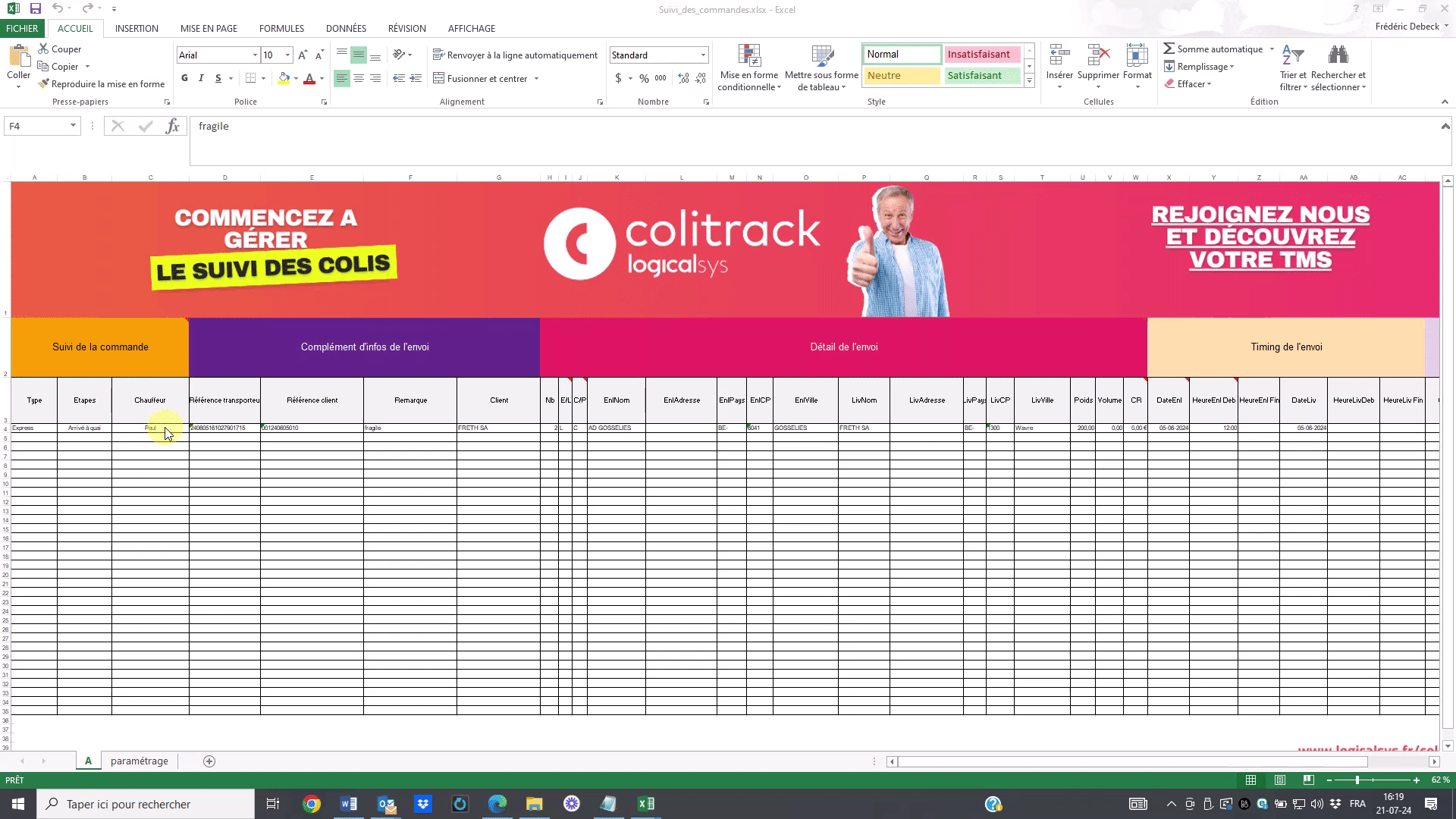Add a new sheet with plus button
This screenshot has width=1456, height=819.
click(x=209, y=761)
